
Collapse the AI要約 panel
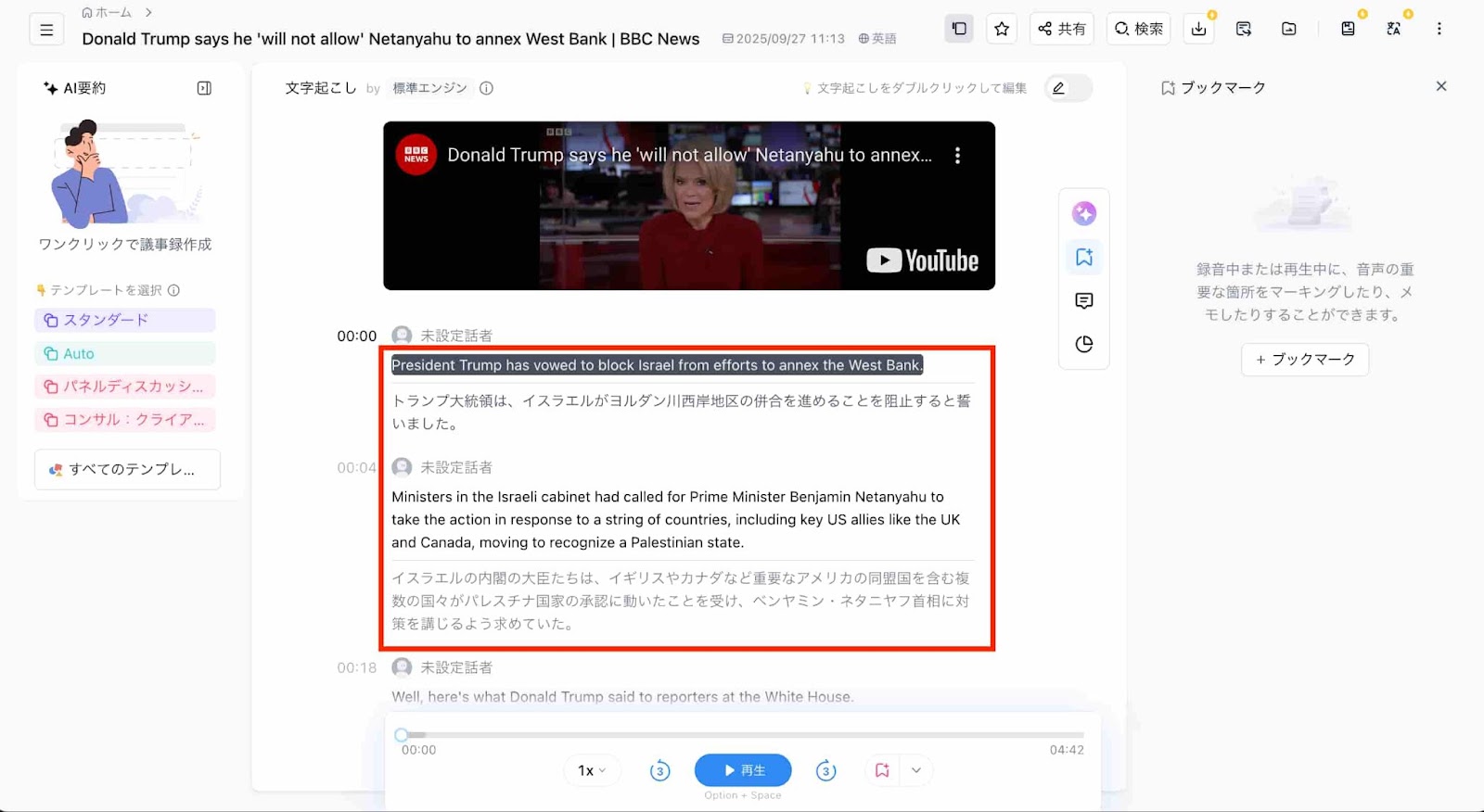pos(204,88)
